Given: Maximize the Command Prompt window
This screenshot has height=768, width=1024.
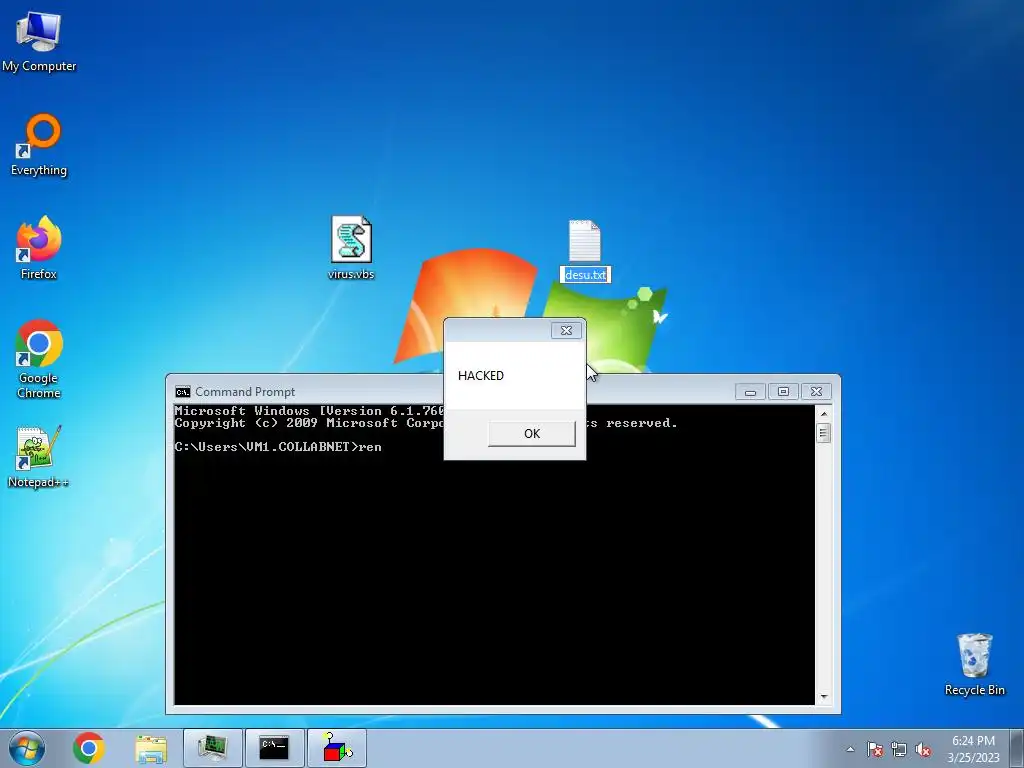Looking at the screenshot, I should (x=783, y=392).
